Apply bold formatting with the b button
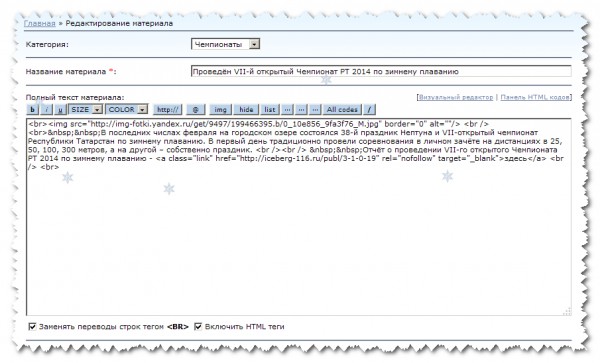600x363 pixels. tap(32, 109)
